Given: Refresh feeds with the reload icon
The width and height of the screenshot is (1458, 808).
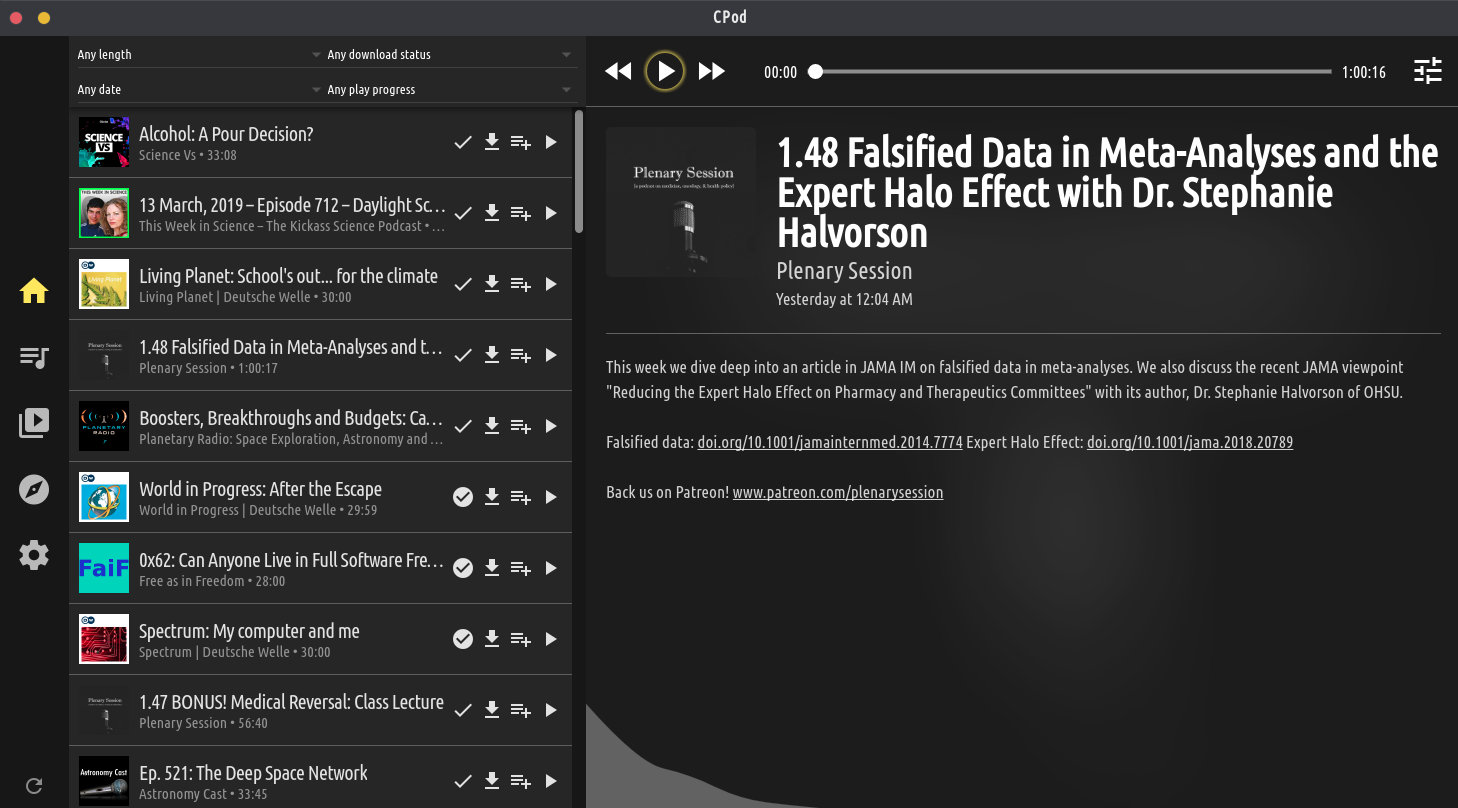Looking at the screenshot, I should pos(34,786).
